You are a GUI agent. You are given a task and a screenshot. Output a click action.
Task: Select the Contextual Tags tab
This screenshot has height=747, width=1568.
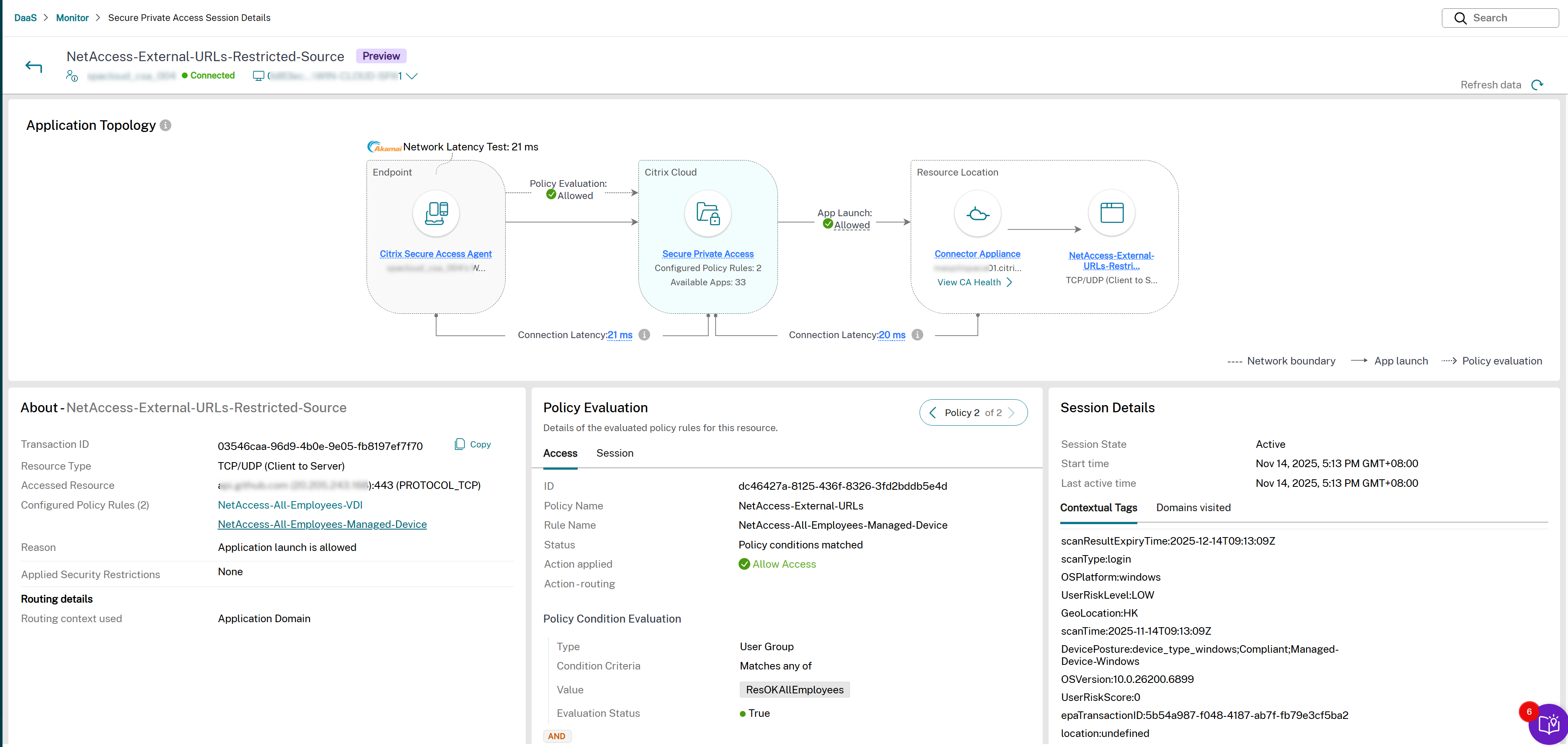click(x=1098, y=508)
